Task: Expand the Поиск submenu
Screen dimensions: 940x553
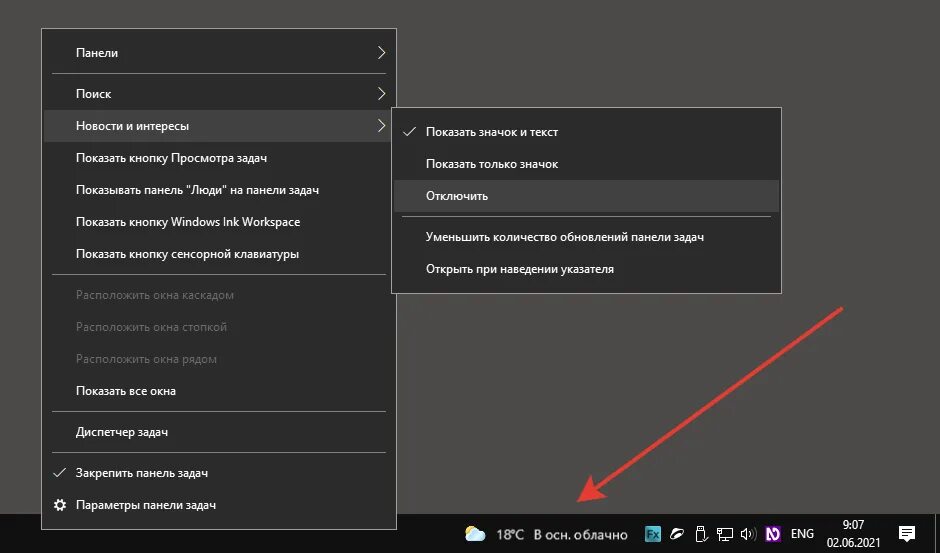Action: pos(219,94)
